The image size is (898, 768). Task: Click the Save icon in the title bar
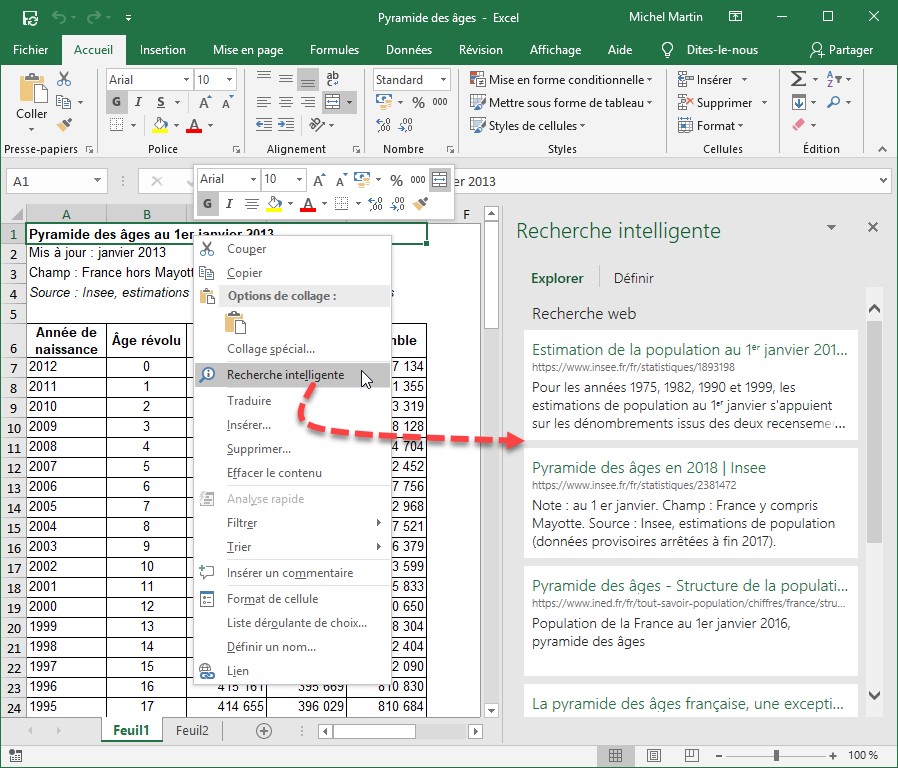pos(30,18)
